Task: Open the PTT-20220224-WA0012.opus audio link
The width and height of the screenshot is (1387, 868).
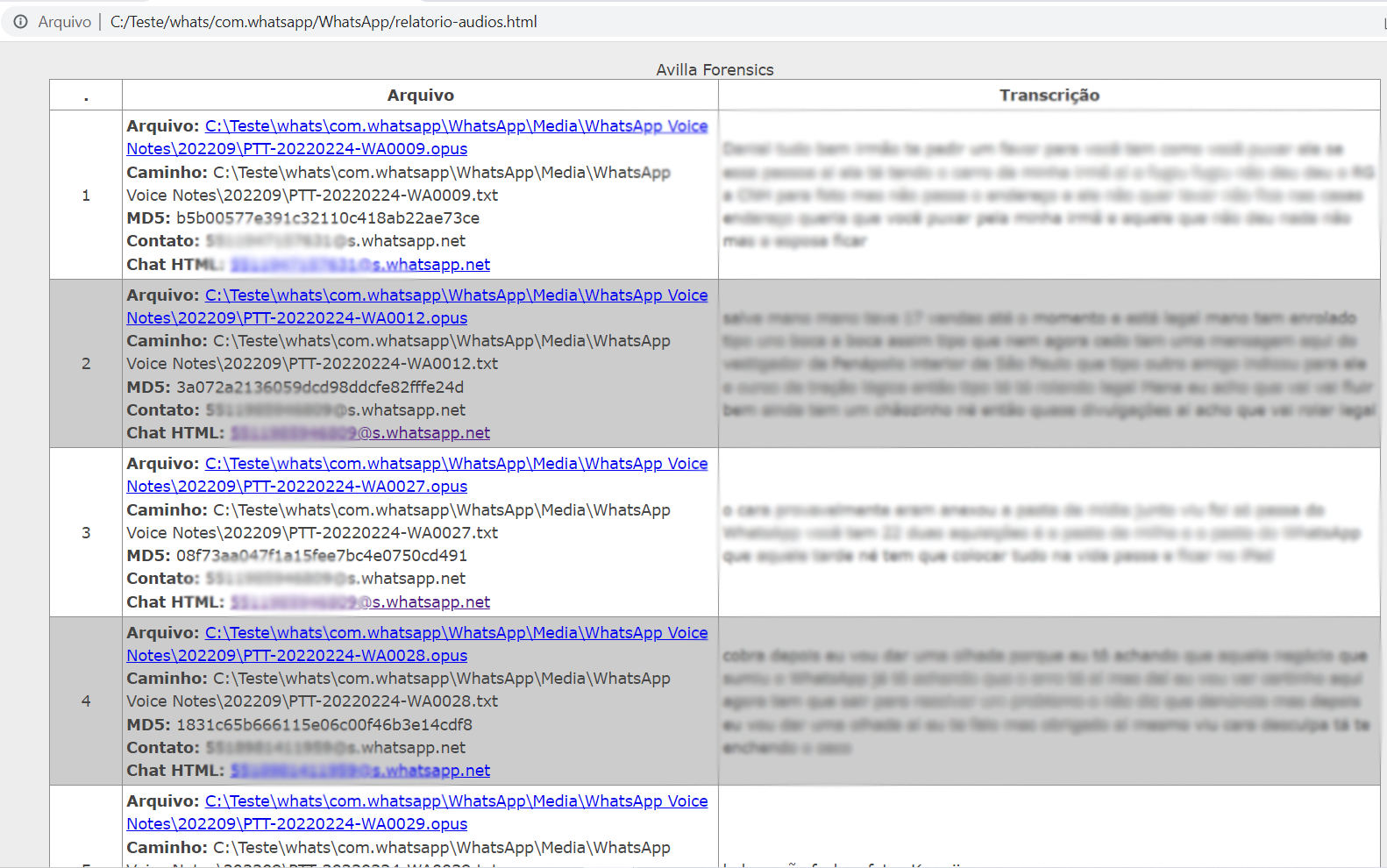Action: coord(417,307)
